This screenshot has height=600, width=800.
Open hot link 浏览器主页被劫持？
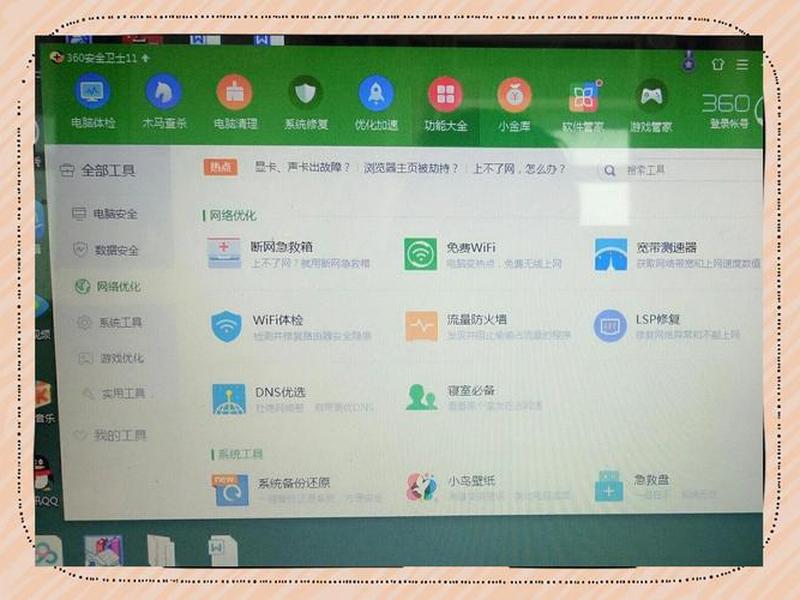pos(411,168)
